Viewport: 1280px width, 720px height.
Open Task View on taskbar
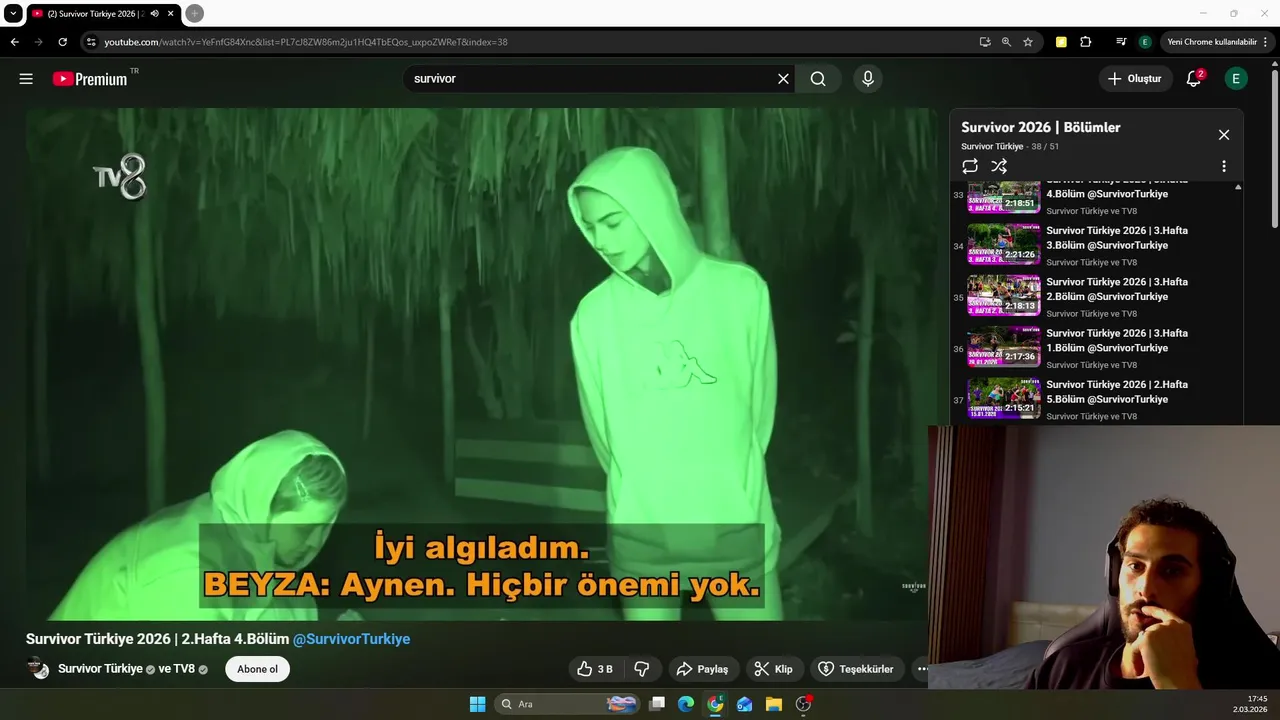point(657,704)
